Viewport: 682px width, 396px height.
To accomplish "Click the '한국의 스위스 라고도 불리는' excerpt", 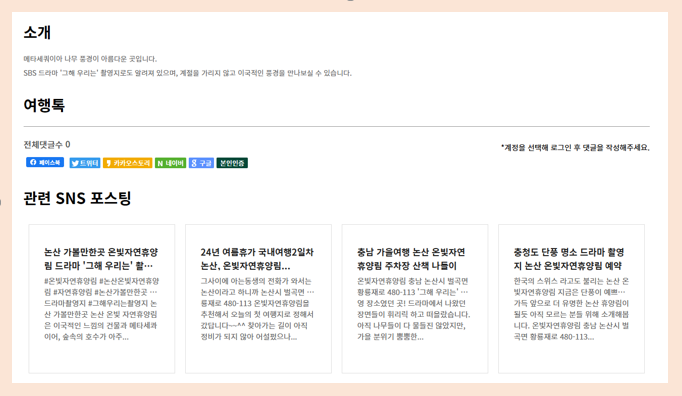I will (571, 309).
